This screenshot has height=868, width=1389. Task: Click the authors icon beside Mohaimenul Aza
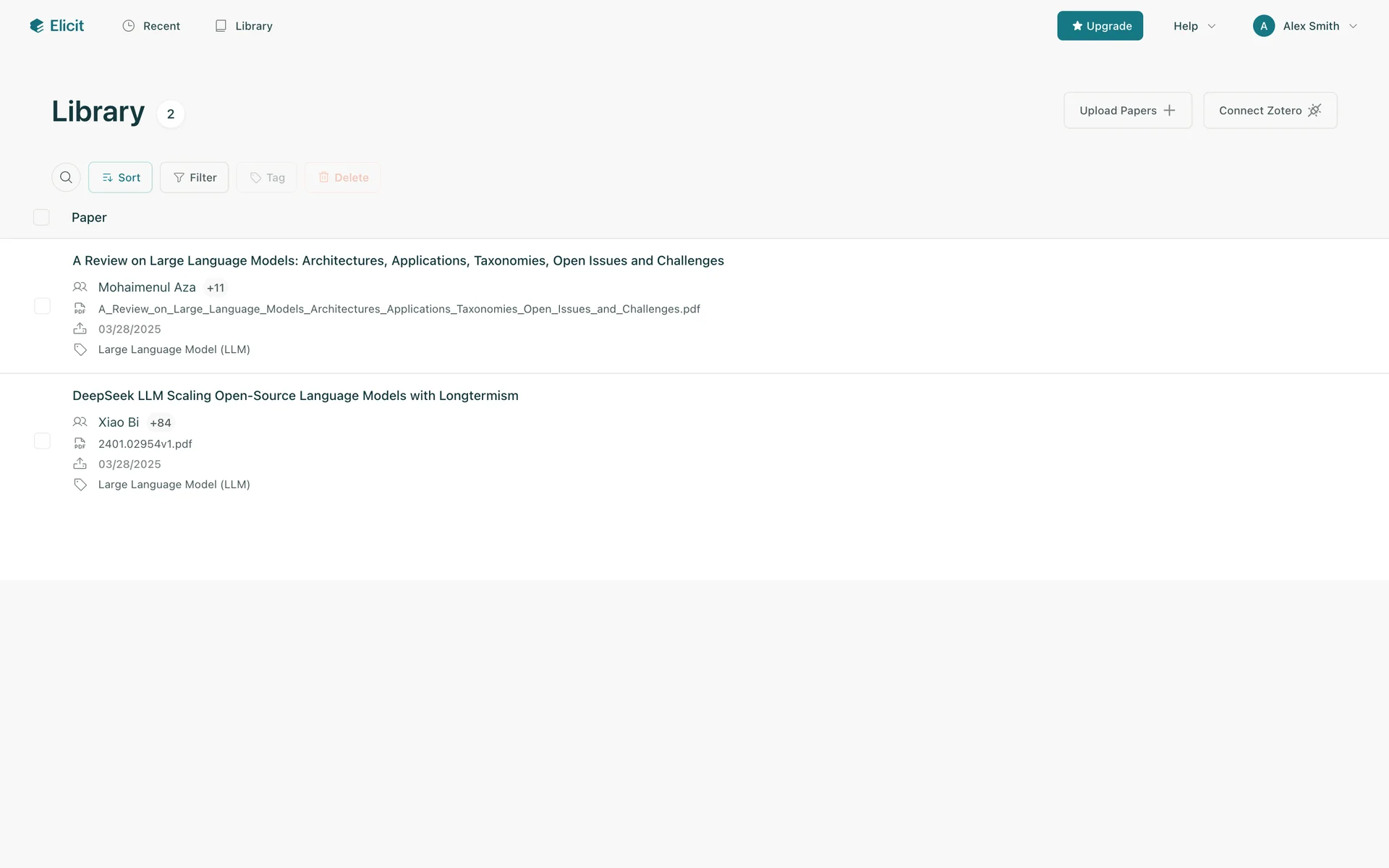80,287
